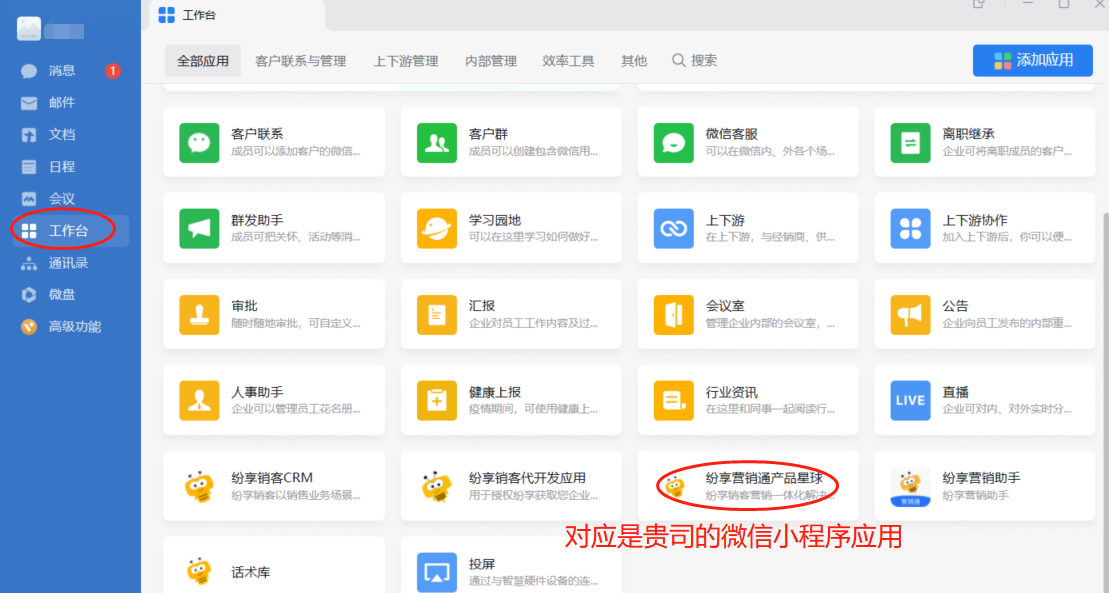Open the 客户联系 title text
This screenshot has height=593, width=1109.
coord(257,134)
